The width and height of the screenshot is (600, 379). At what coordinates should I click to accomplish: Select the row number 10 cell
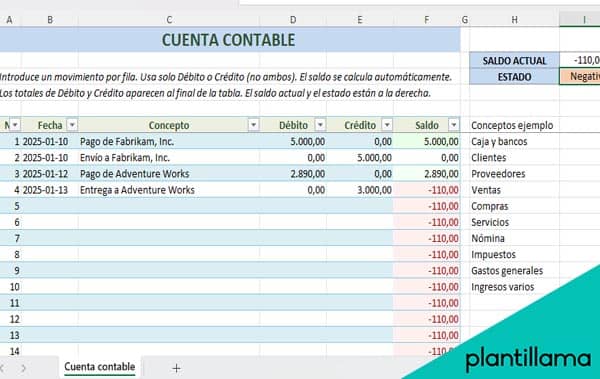[11, 286]
